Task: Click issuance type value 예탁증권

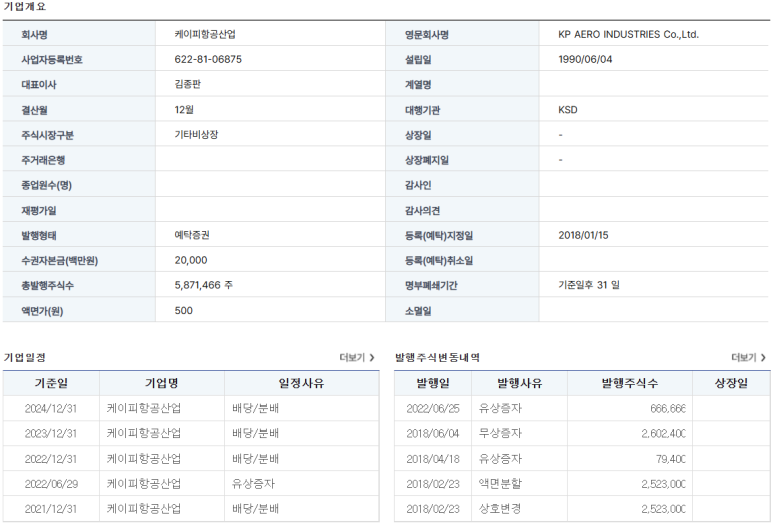Action: click(192, 235)
